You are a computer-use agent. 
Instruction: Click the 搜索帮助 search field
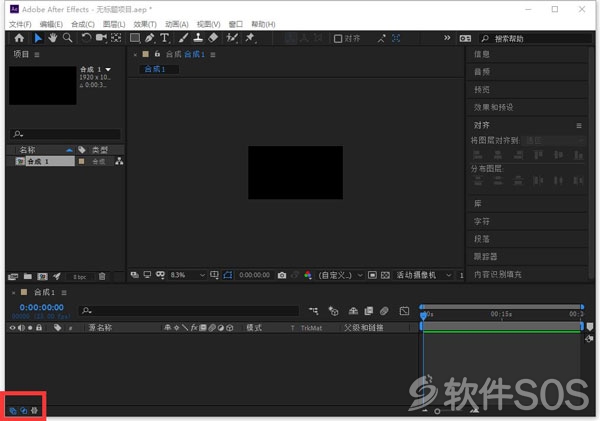click(x=536, y=39)
